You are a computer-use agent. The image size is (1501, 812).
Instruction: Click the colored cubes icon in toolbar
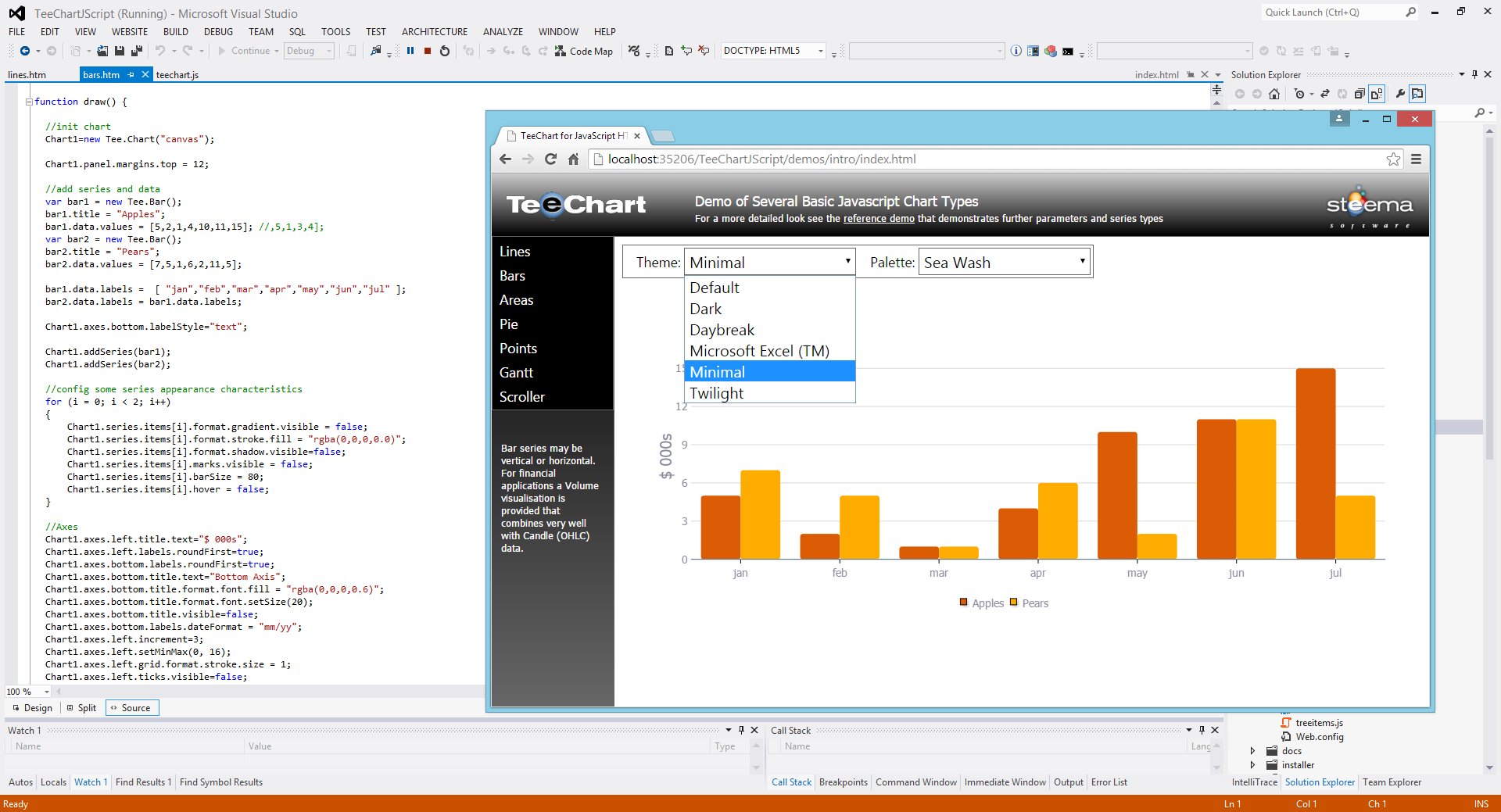point(1051,51)
